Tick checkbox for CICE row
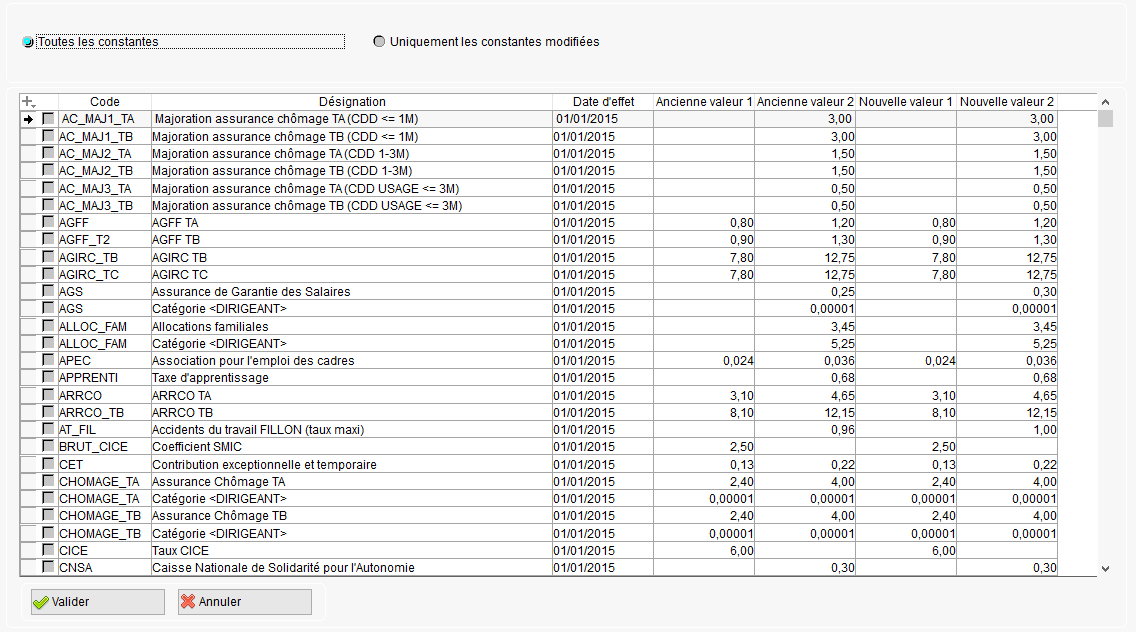Image resolution: width=1136 pixels, height=632 pixels. click(48, 550)
